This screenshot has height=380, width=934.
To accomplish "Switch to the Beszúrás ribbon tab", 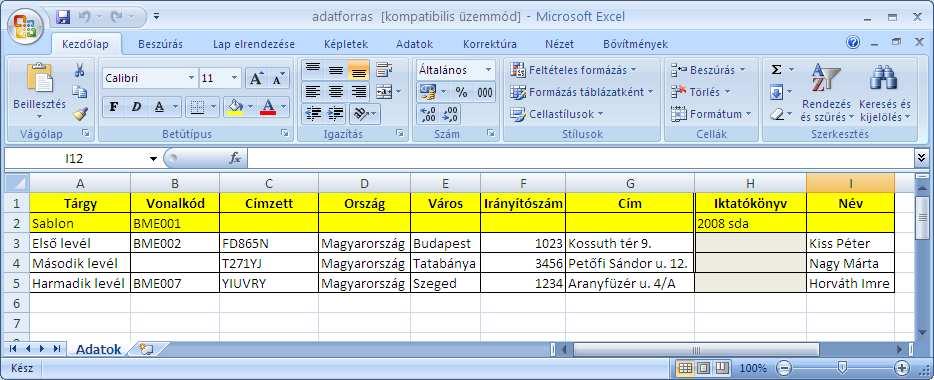I will (x=160, y=44).
